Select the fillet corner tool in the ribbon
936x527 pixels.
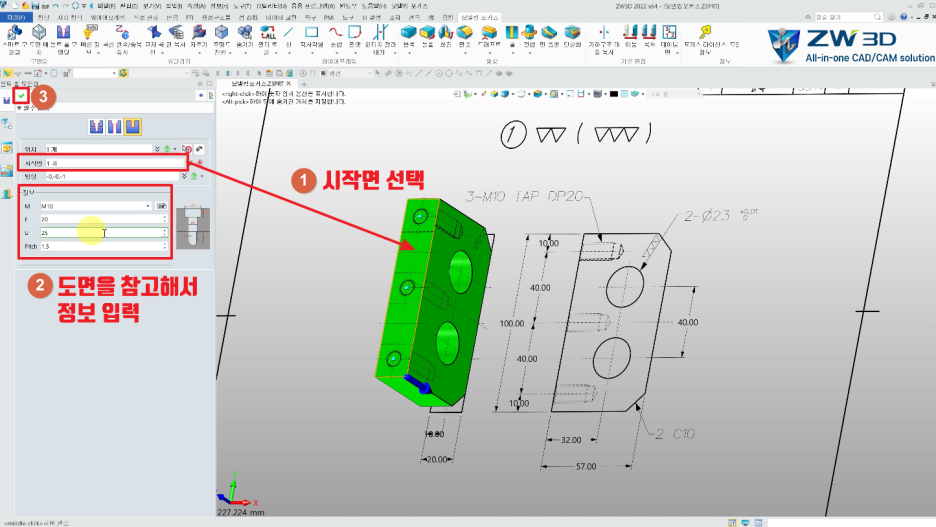coord(355,32)
